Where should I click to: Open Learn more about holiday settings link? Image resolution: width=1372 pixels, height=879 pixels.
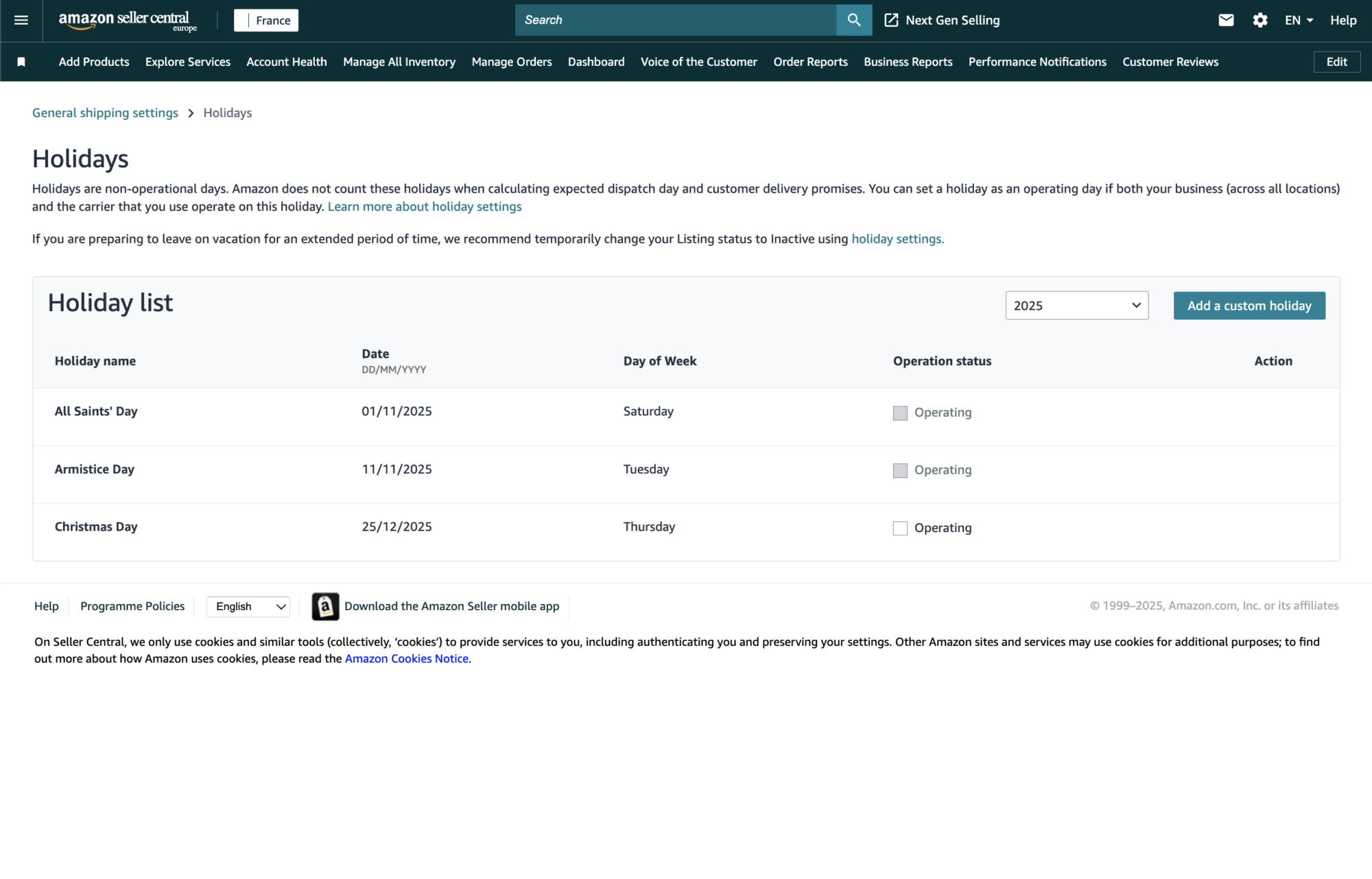point(425,207)
